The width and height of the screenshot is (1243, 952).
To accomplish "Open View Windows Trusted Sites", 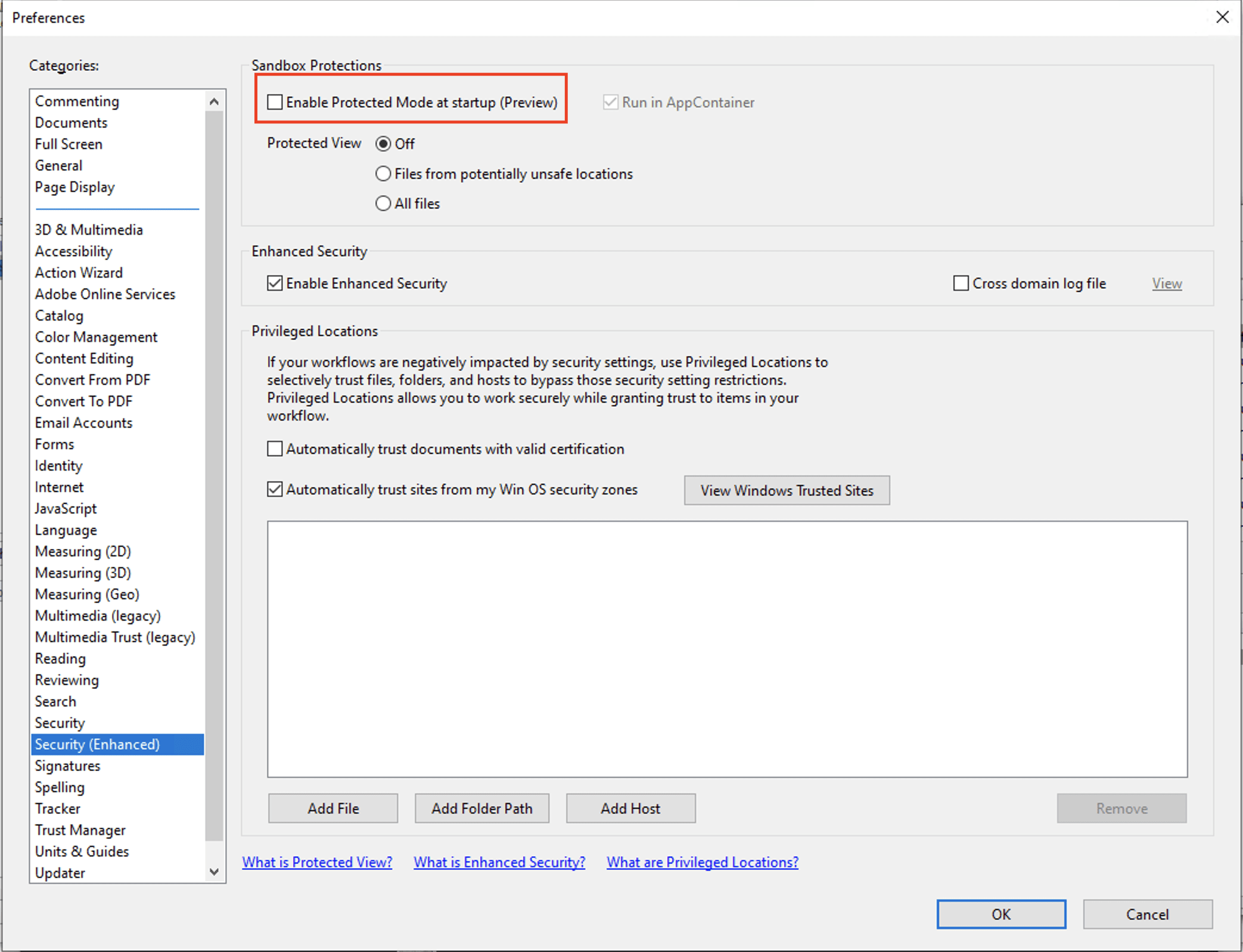I will pyautogui.click(x=787, y=490).
